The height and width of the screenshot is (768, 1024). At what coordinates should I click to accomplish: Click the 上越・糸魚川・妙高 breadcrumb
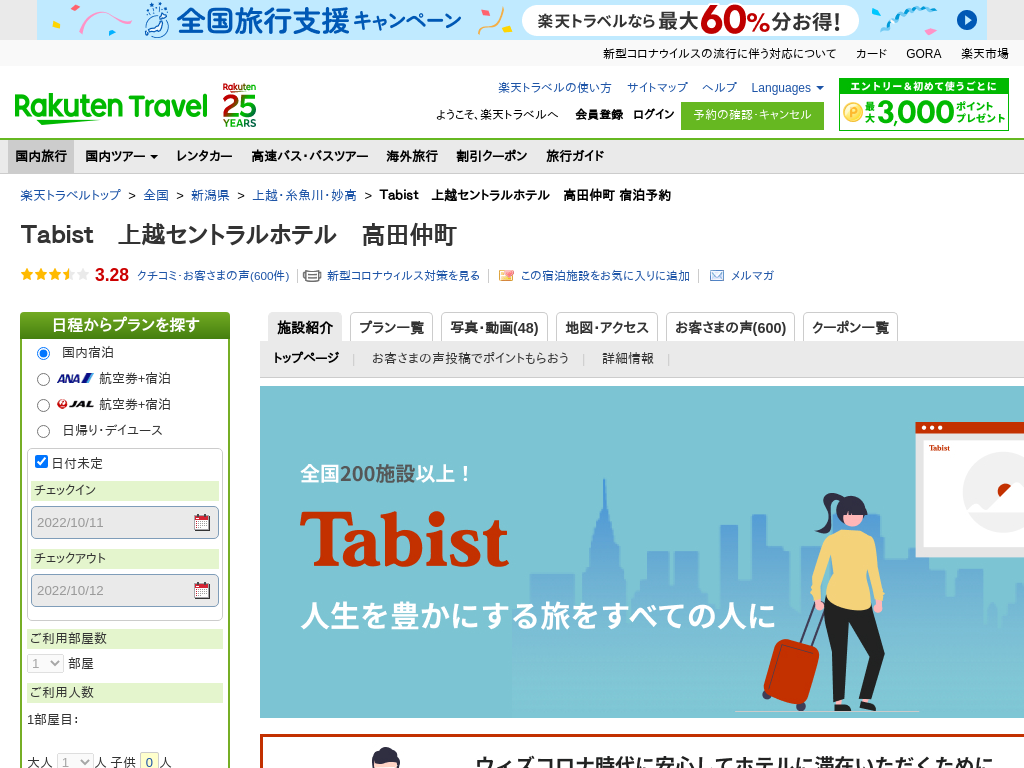304,195
